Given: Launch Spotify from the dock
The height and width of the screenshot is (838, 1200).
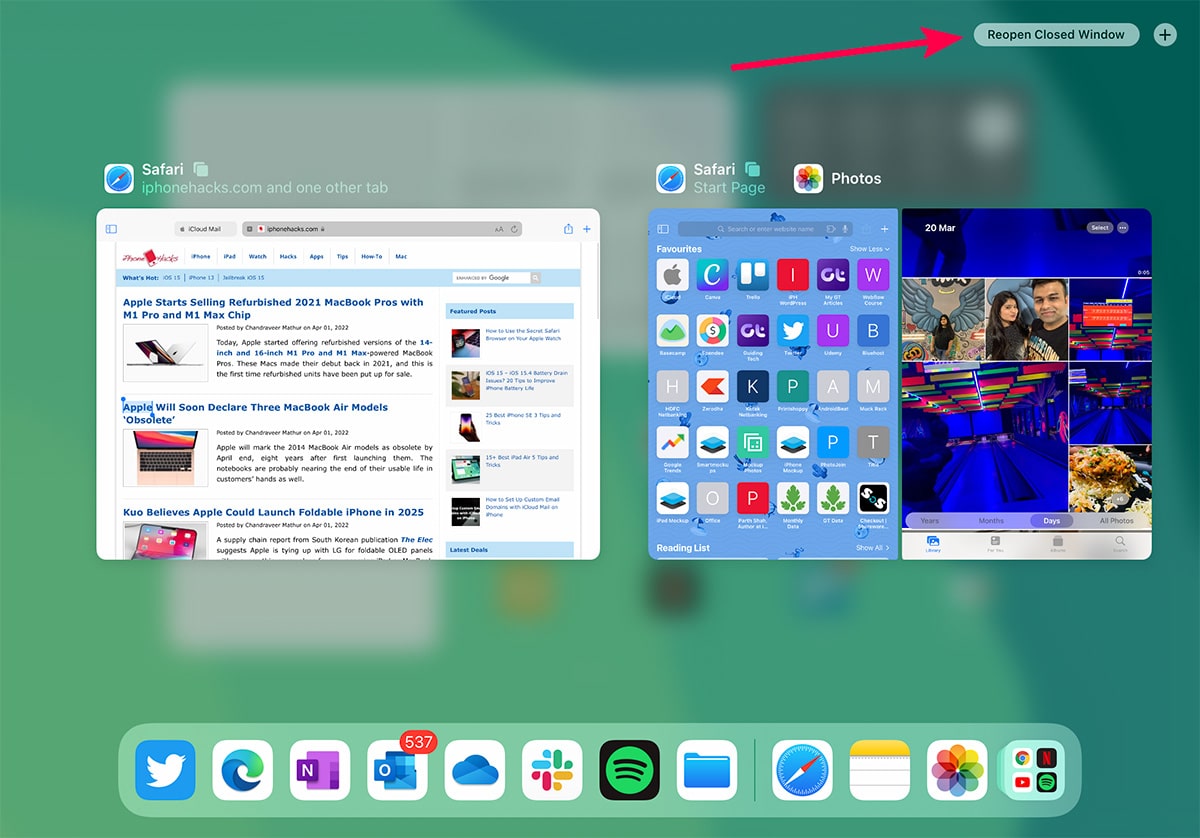Looking at the screenshot, I should click(629, 770).
